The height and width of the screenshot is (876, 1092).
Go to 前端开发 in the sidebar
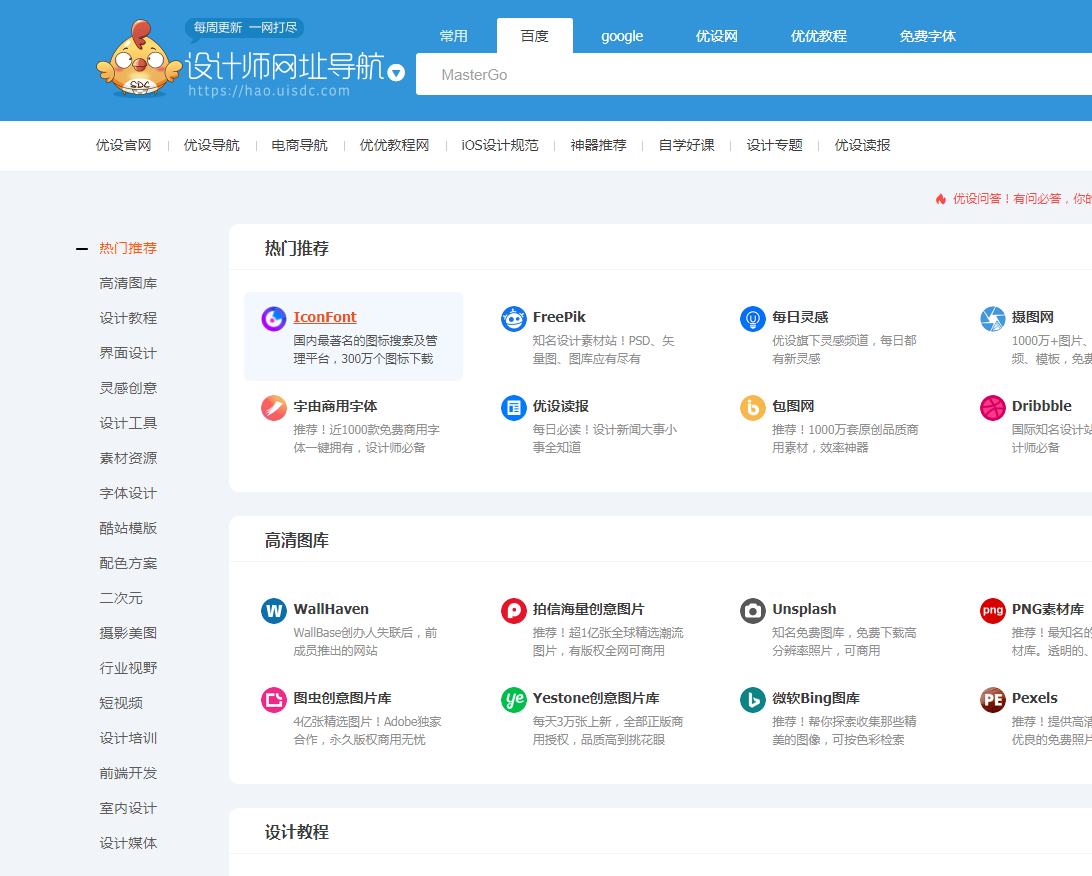point(128,773)
